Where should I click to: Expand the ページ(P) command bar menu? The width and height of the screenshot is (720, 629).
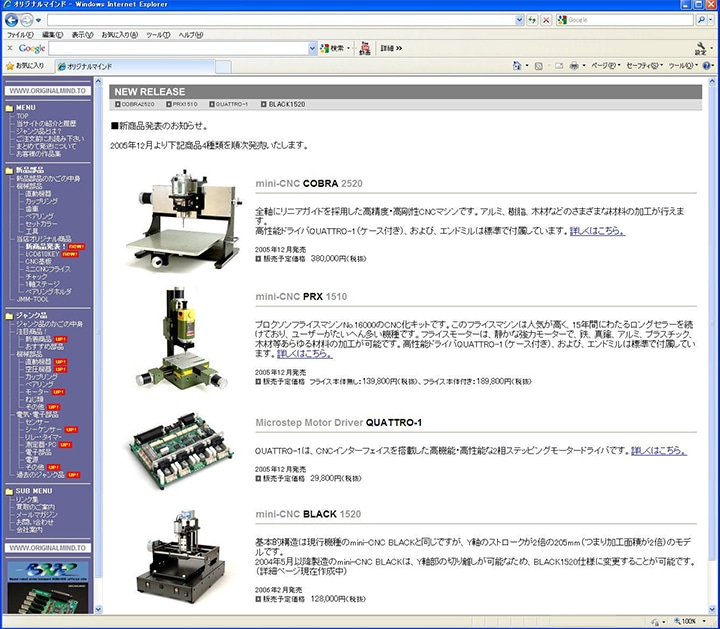pyautogui.click(x=603, y=65)
